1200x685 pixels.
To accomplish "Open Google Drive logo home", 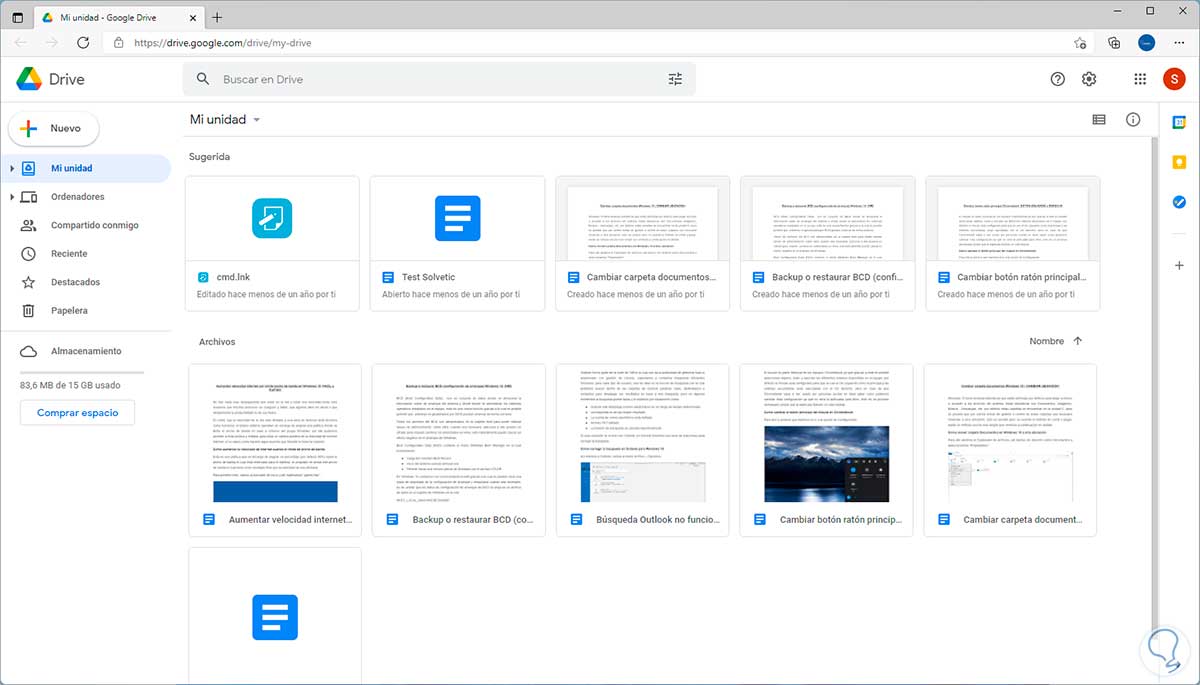I will pyautogui.click(x=50, y=79).
